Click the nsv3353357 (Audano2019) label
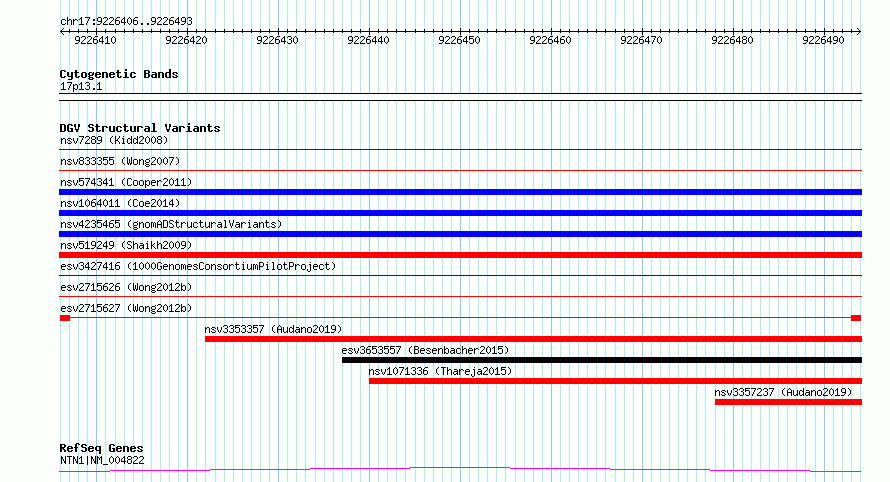The width and height of the screenshot is (890, 482). 274,329
